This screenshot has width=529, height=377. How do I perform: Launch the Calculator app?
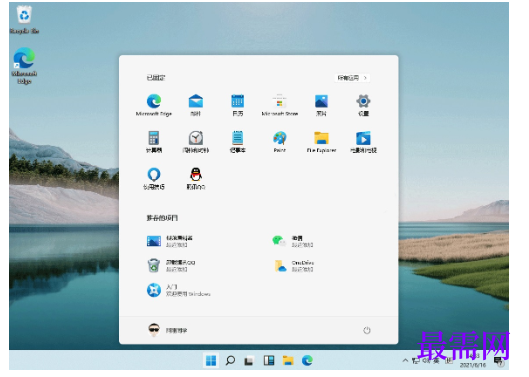[x=154, y=142]
